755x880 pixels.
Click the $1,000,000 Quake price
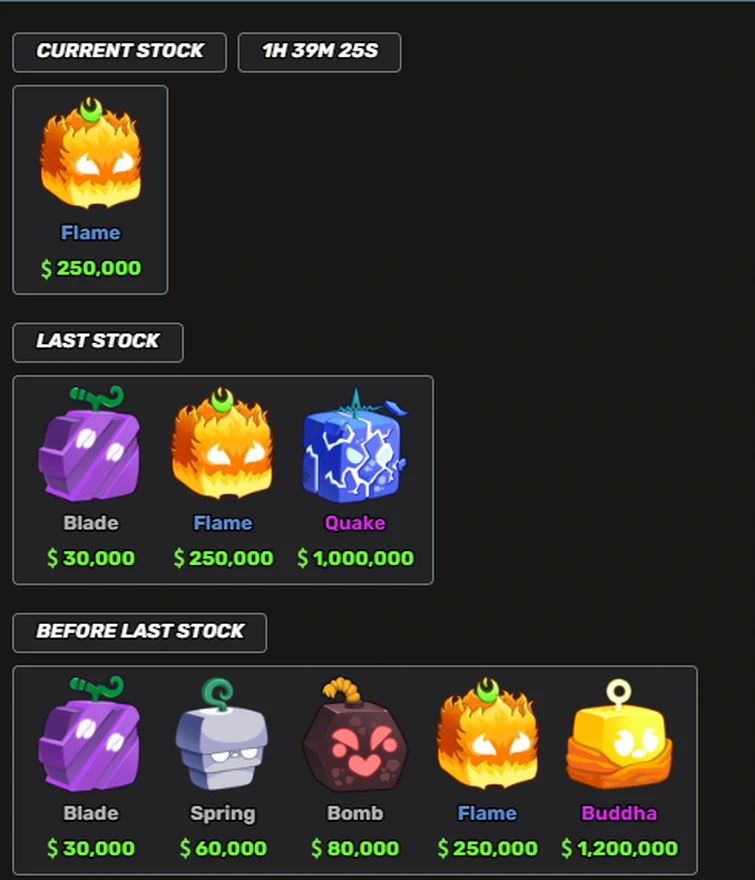pyautogui.click(x=355, y=558)
